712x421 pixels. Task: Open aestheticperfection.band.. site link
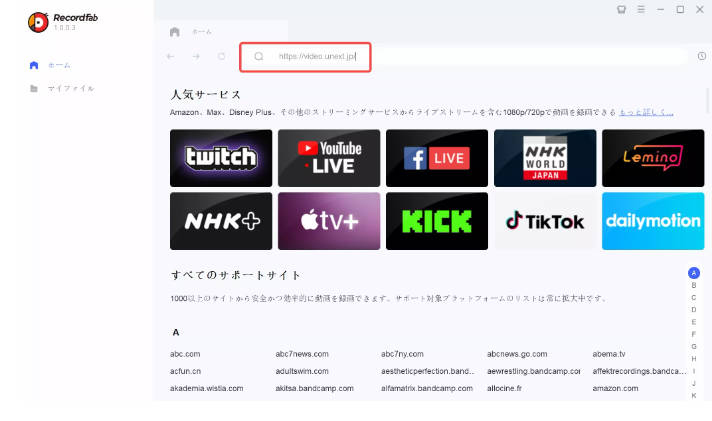[x=428, y=371]
